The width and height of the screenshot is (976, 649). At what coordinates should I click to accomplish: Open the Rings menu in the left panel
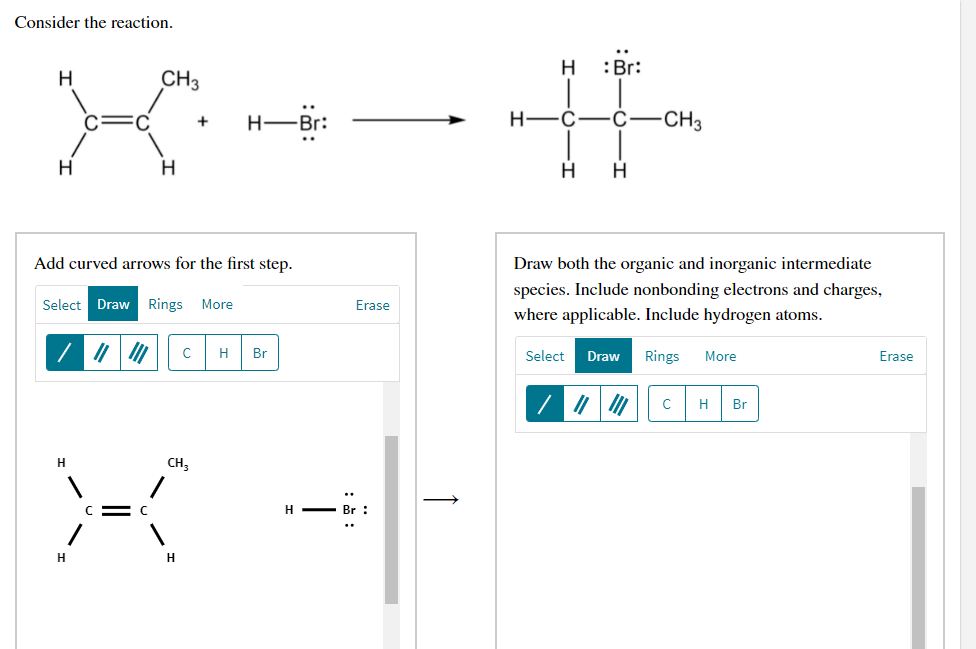tap(165, 304)
